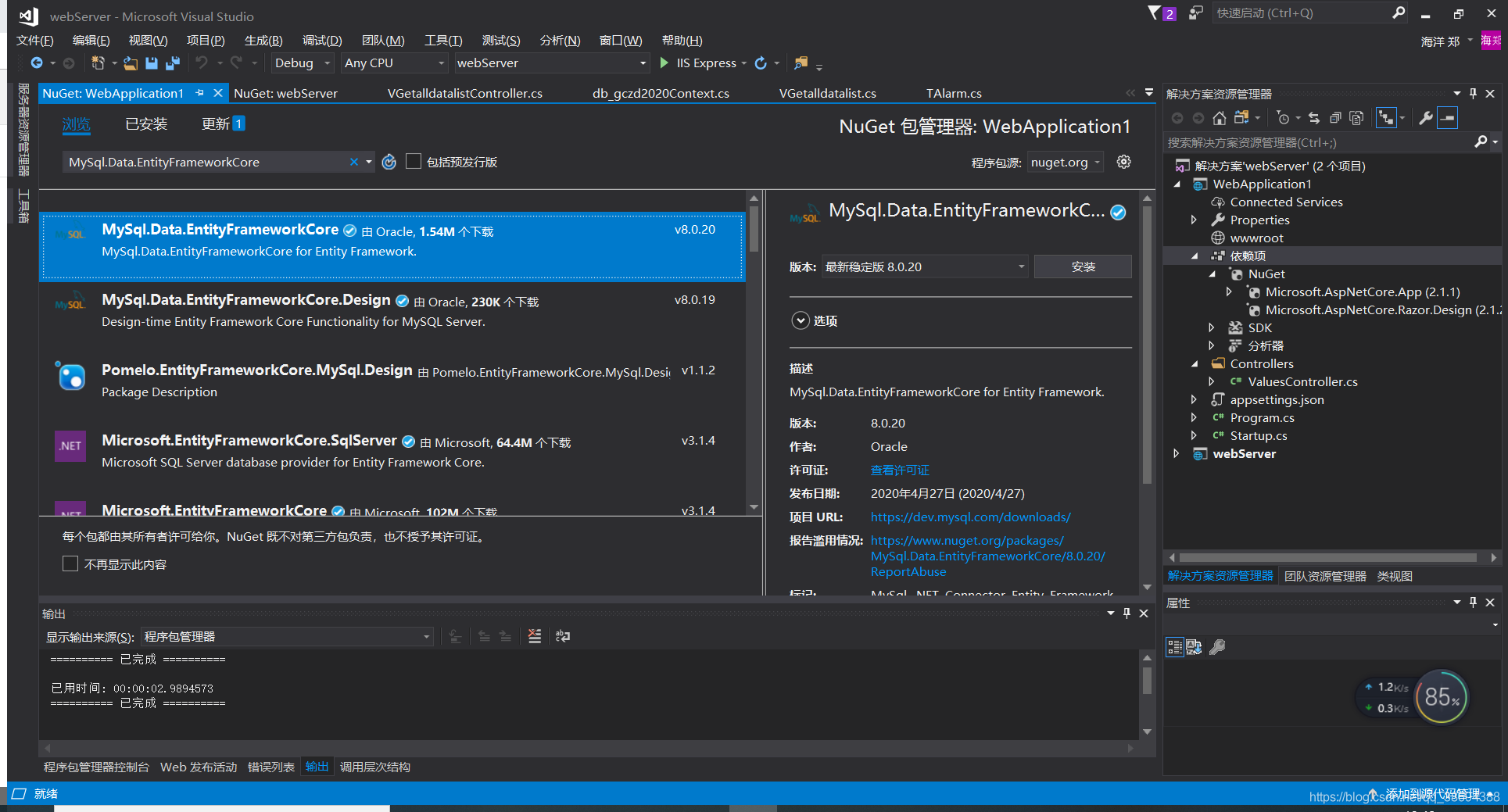The width and height of the screenshot is (1508, 812).
Task: Open the Installed (已安装) NuGet tab
Action: coord(146,124)
